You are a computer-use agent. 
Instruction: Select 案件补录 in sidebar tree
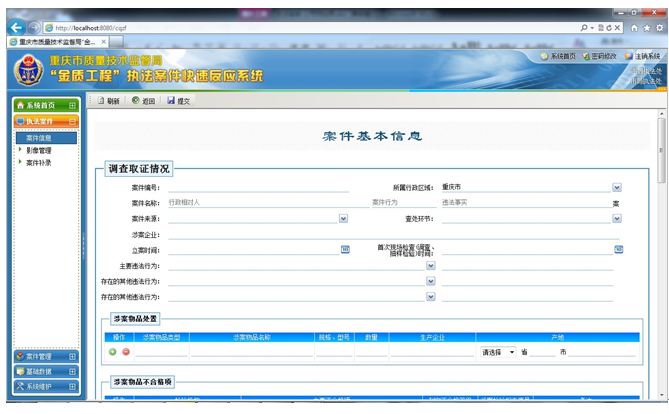(39, 162)
